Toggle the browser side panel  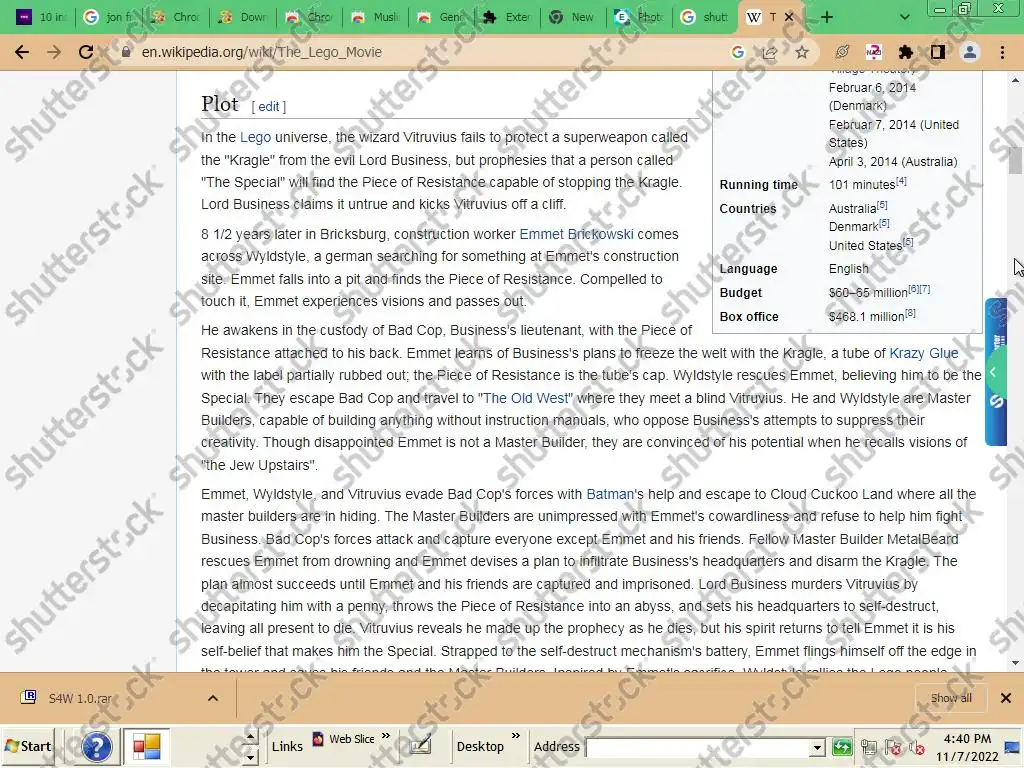(938, 52)
